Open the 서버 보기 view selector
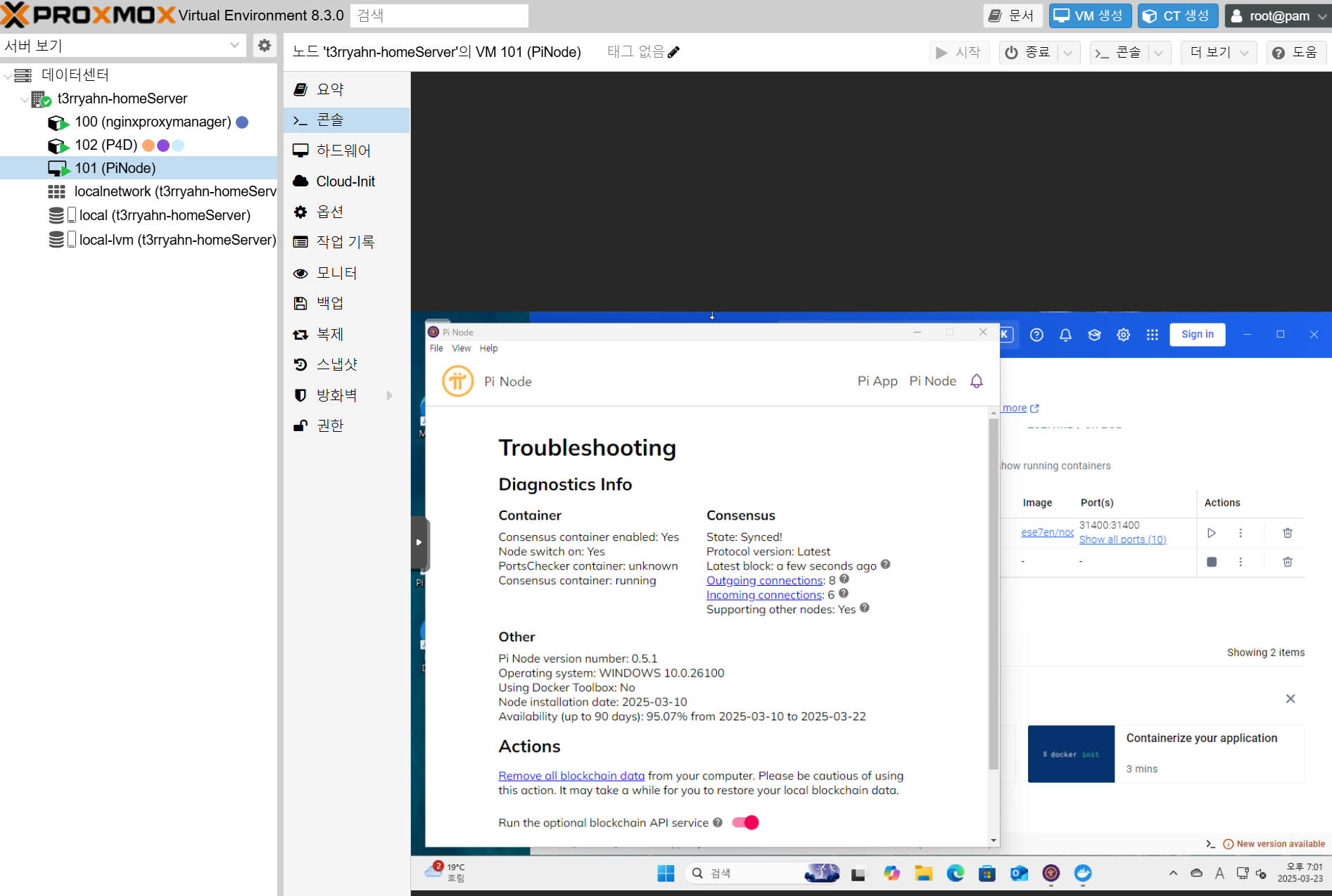1332x896 pixels. [123, 46]
